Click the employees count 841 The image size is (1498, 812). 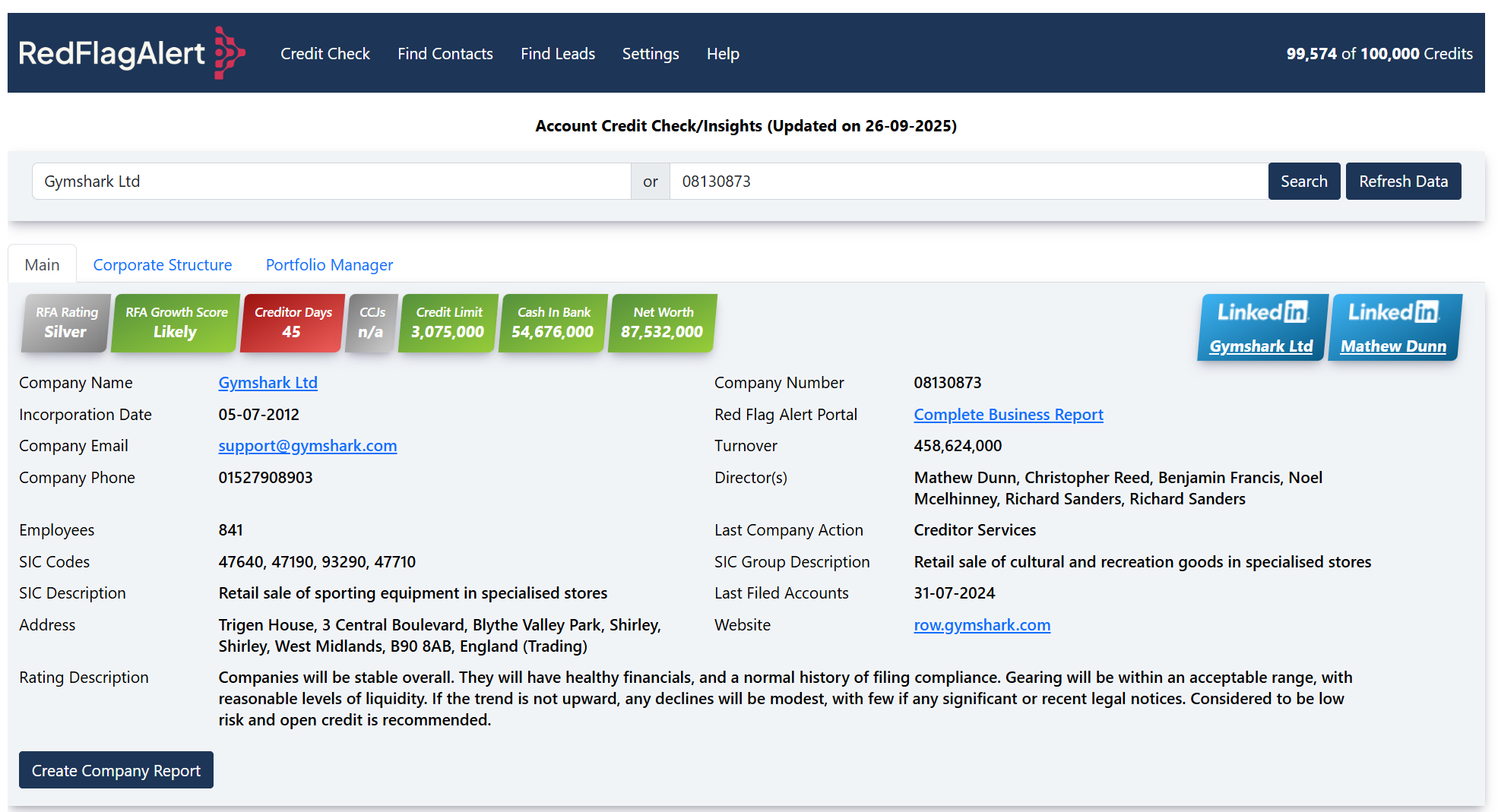point(231,530)
